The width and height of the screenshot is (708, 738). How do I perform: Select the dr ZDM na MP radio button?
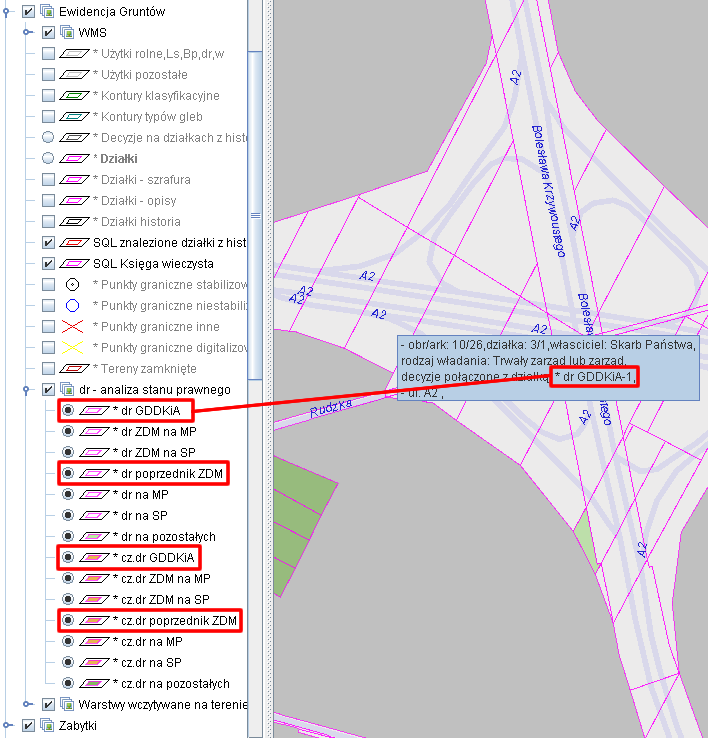[x=67, y=432]
